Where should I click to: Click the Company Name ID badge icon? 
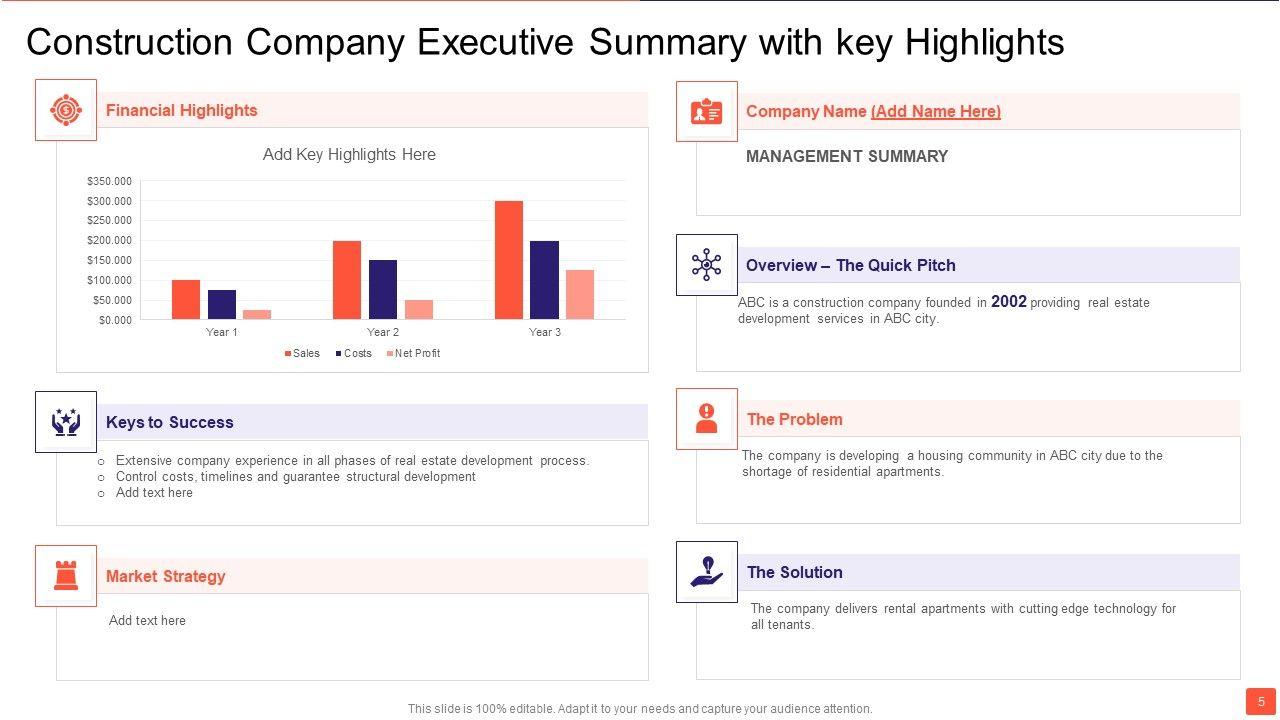coord(707,112)
